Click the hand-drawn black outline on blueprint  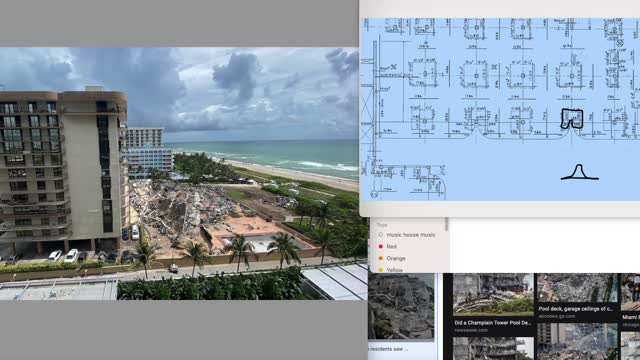[x=572, y=119]
